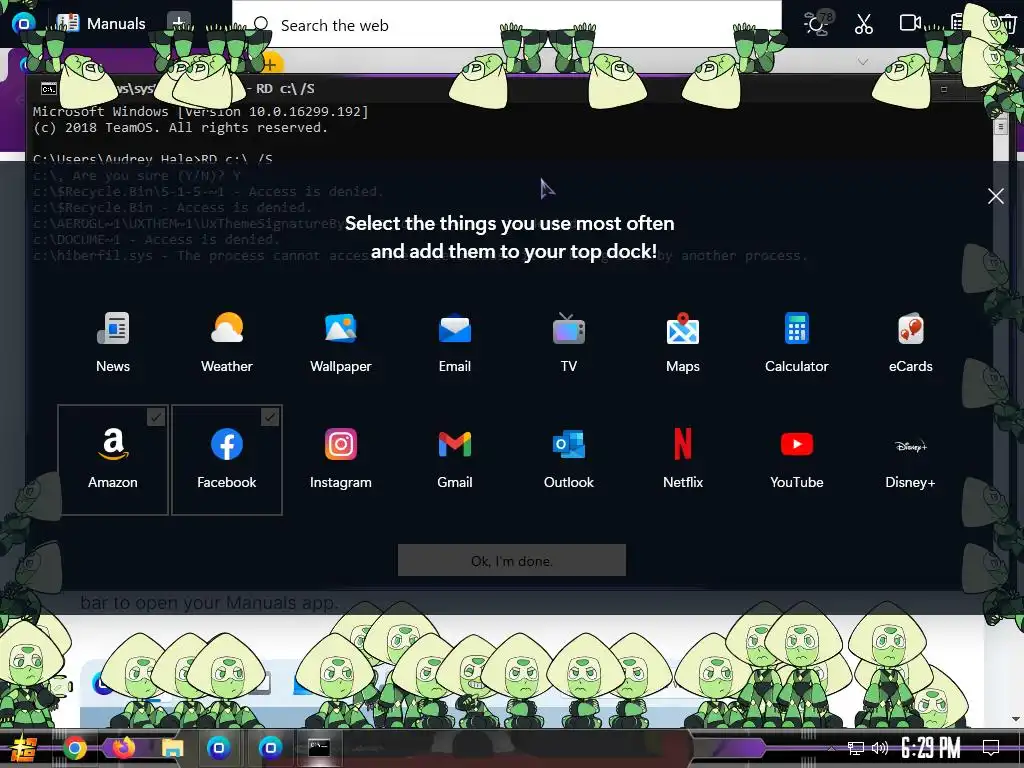This screenshot has width=1024, height=768.
Task: Select the eCards app icon
Action: (910, 328)
